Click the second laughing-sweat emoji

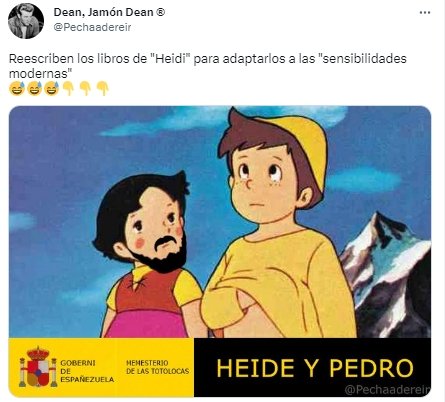click(34, 88)
